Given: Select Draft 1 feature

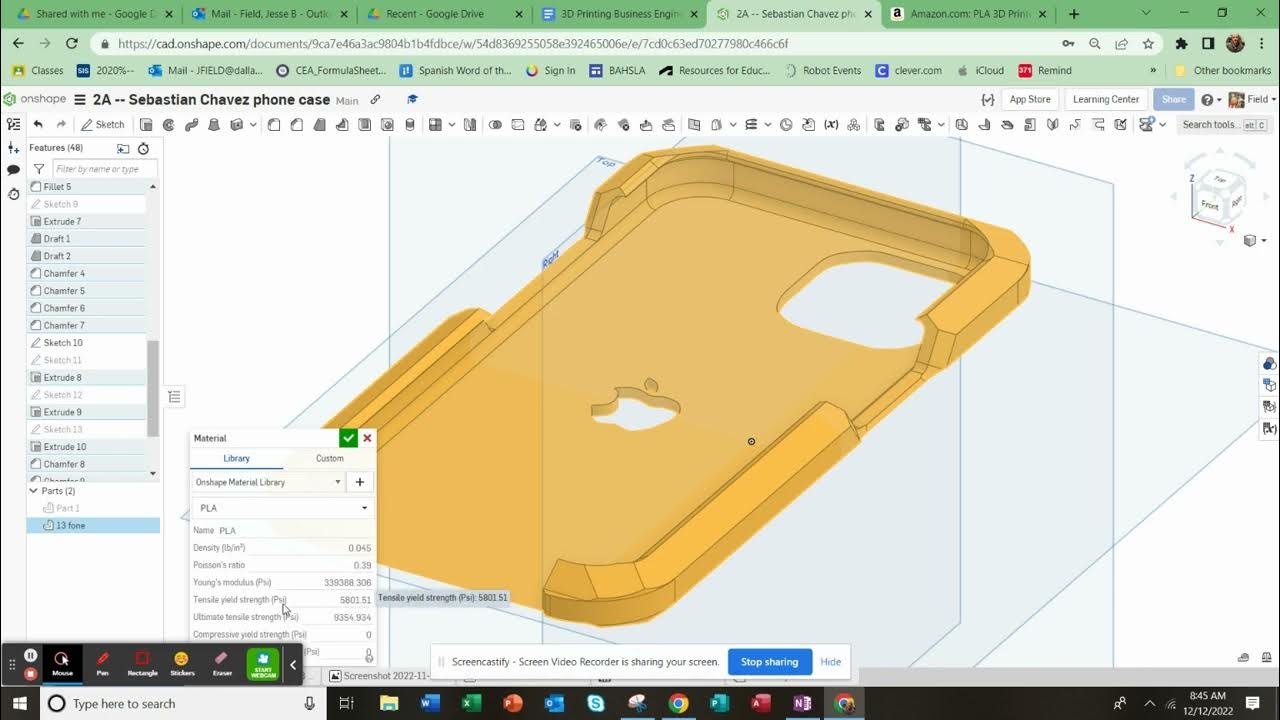Looking at the screenshot, I should point(86,239).
